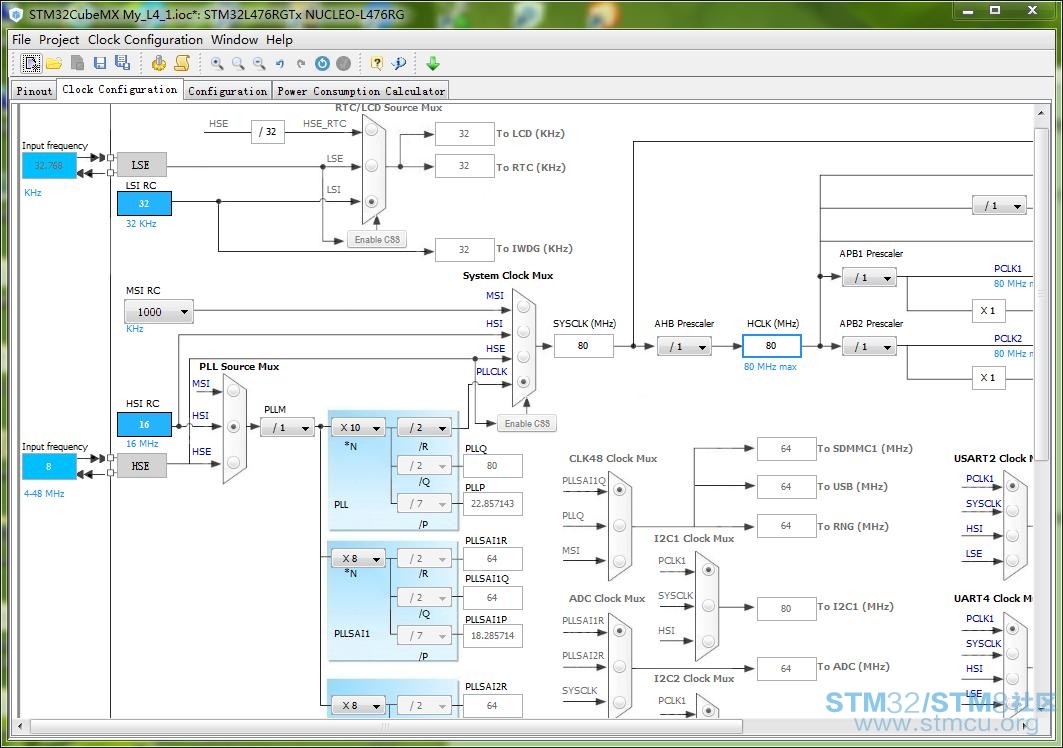Viewport: 1063px width, 748px height.
Task: Select PLLCLK in System Clock Mux
Action: tap(523, 382)
